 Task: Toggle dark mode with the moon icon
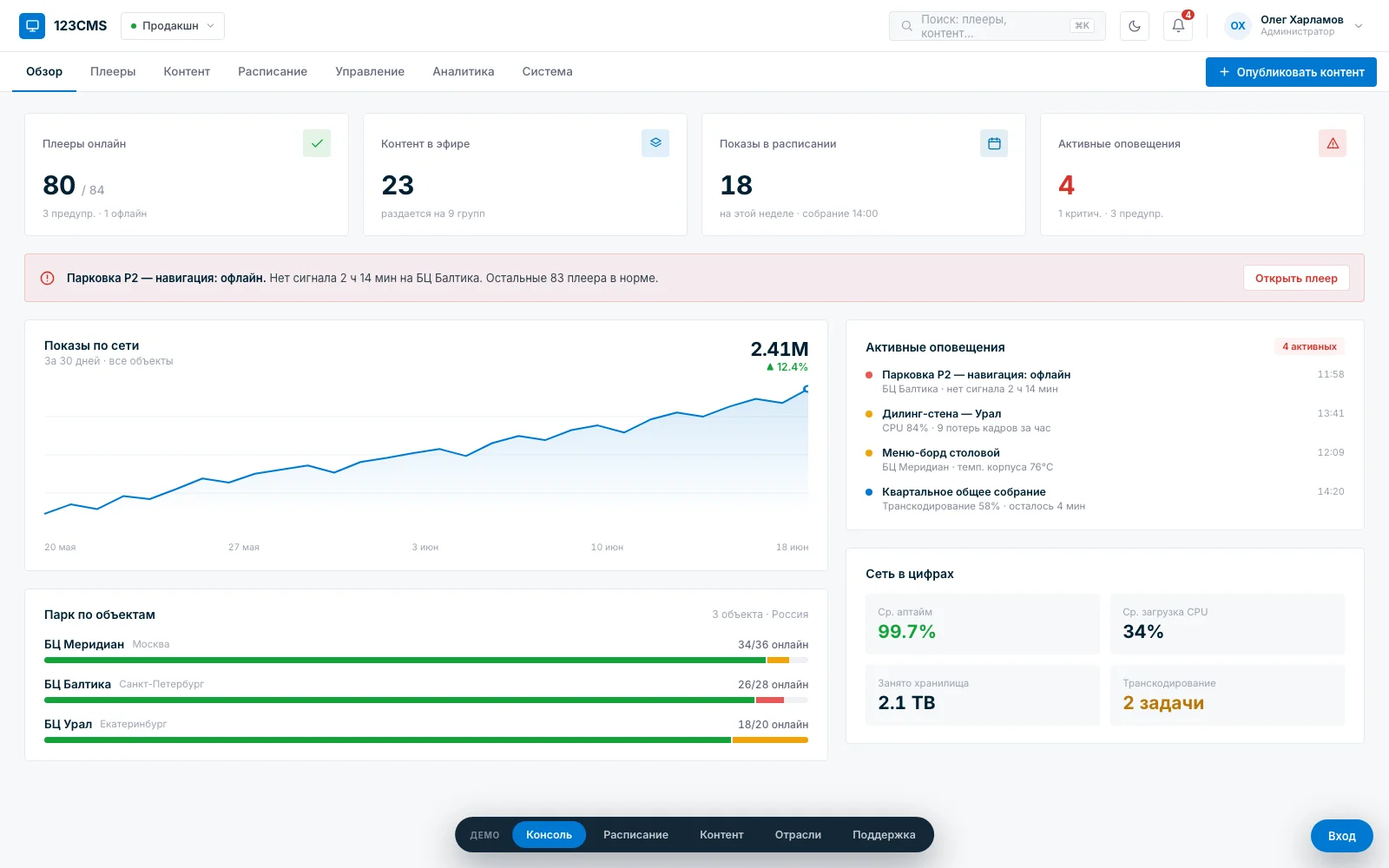(x=1135, y=26)
